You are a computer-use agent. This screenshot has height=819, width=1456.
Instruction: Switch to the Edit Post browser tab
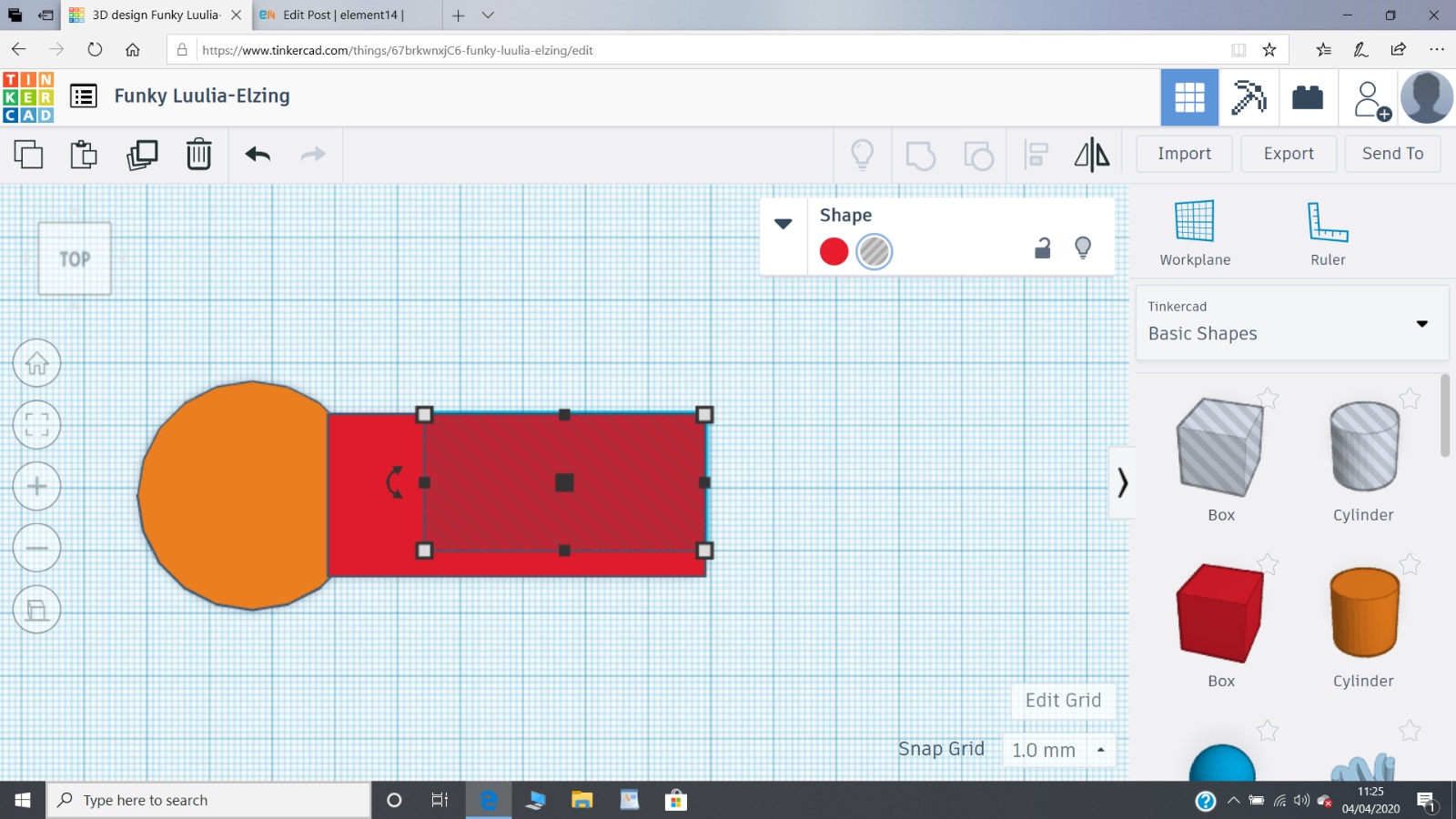pos(341,15)
